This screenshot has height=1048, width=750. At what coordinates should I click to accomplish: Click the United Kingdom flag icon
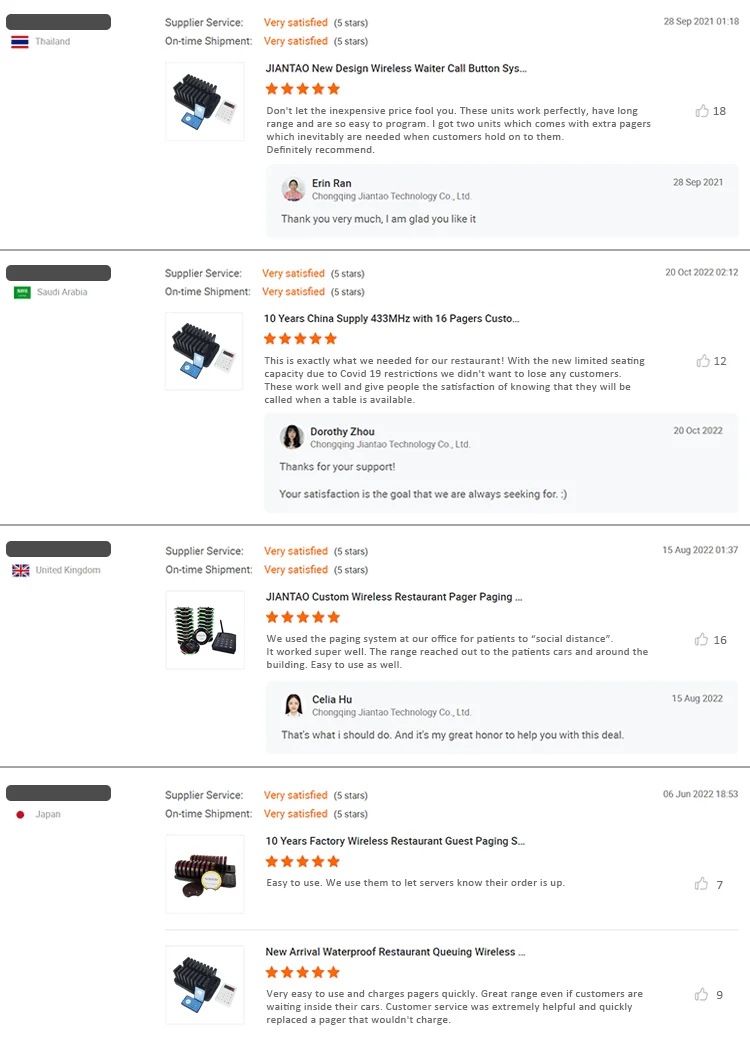click(21, 570)
